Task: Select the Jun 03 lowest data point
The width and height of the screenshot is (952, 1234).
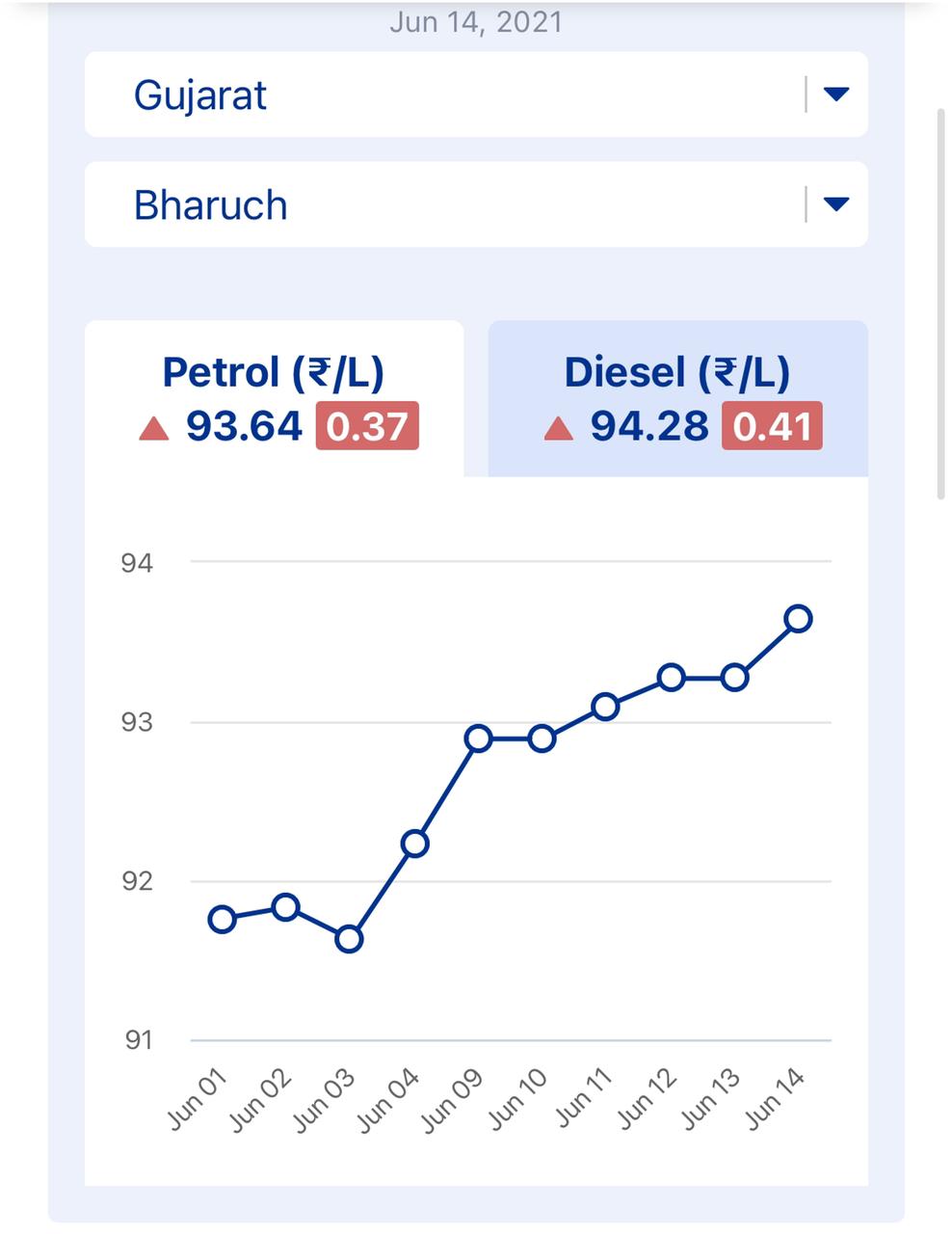Action: pos(349,939)
